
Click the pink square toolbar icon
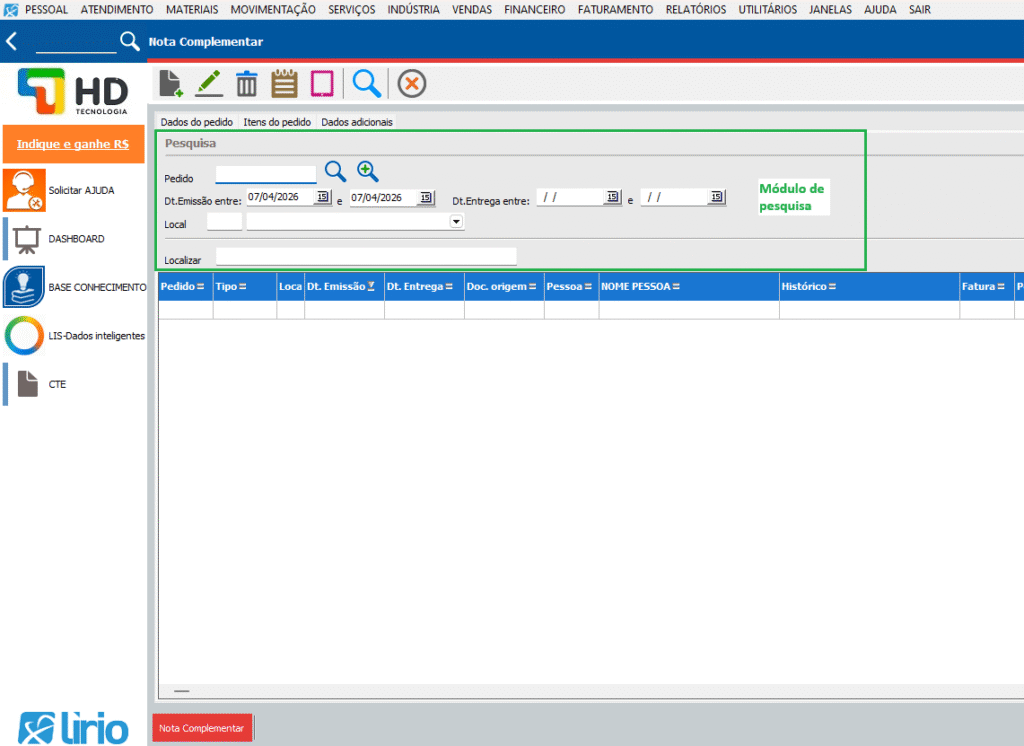321,83
